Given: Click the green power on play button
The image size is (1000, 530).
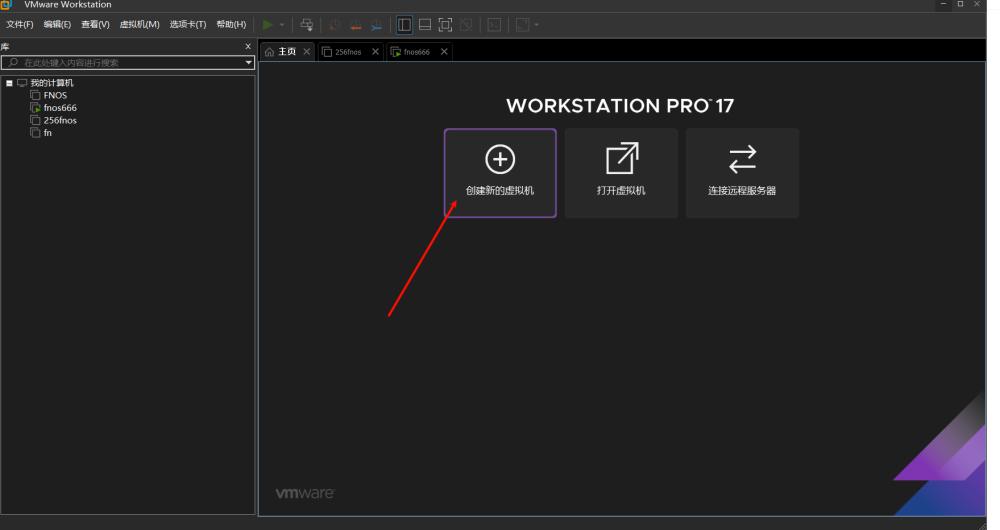Looking at the screenshot, I should pyautogui.click(x=267, y=25).
